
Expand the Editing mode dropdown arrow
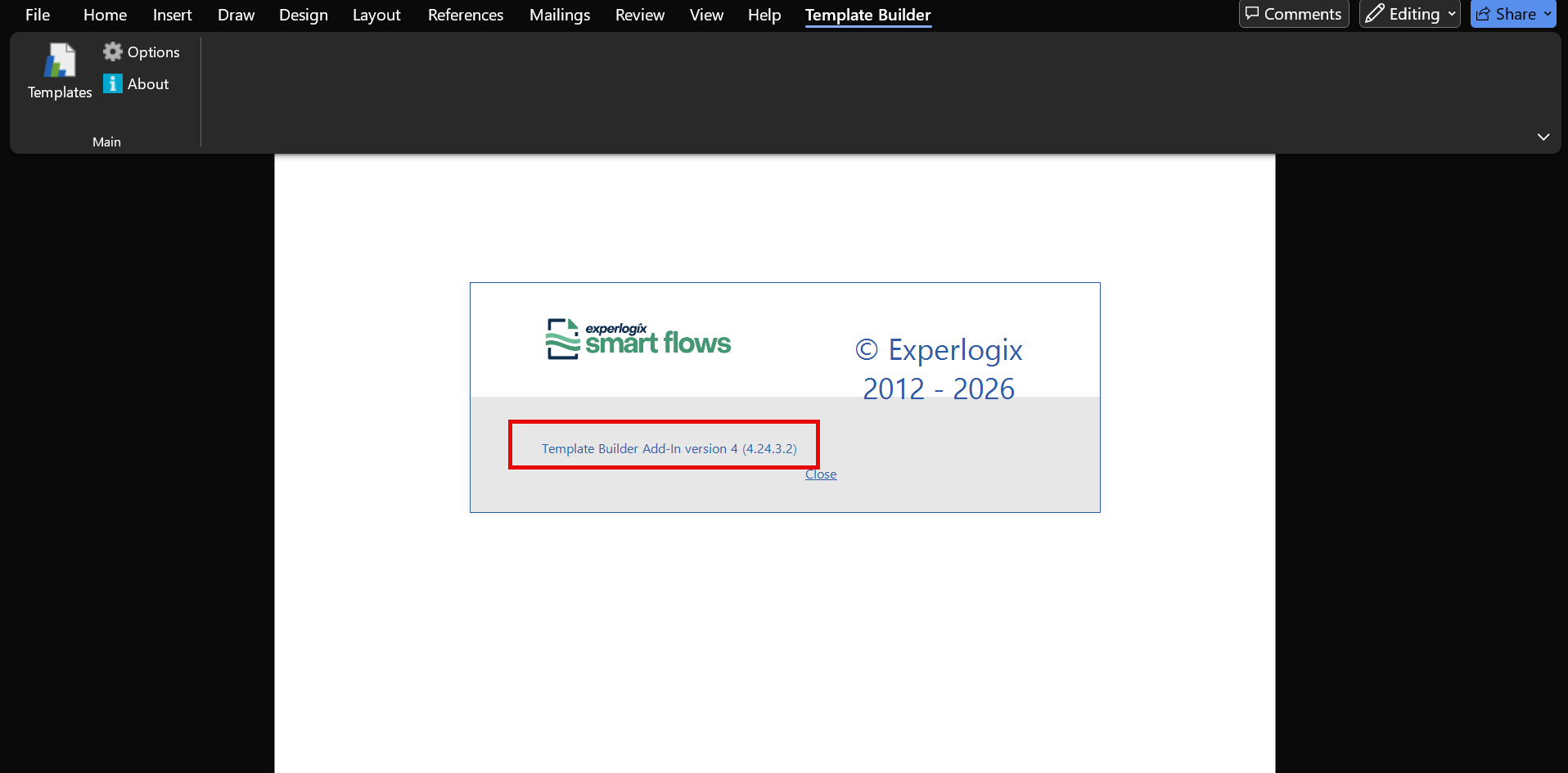tap(1452, 14)
